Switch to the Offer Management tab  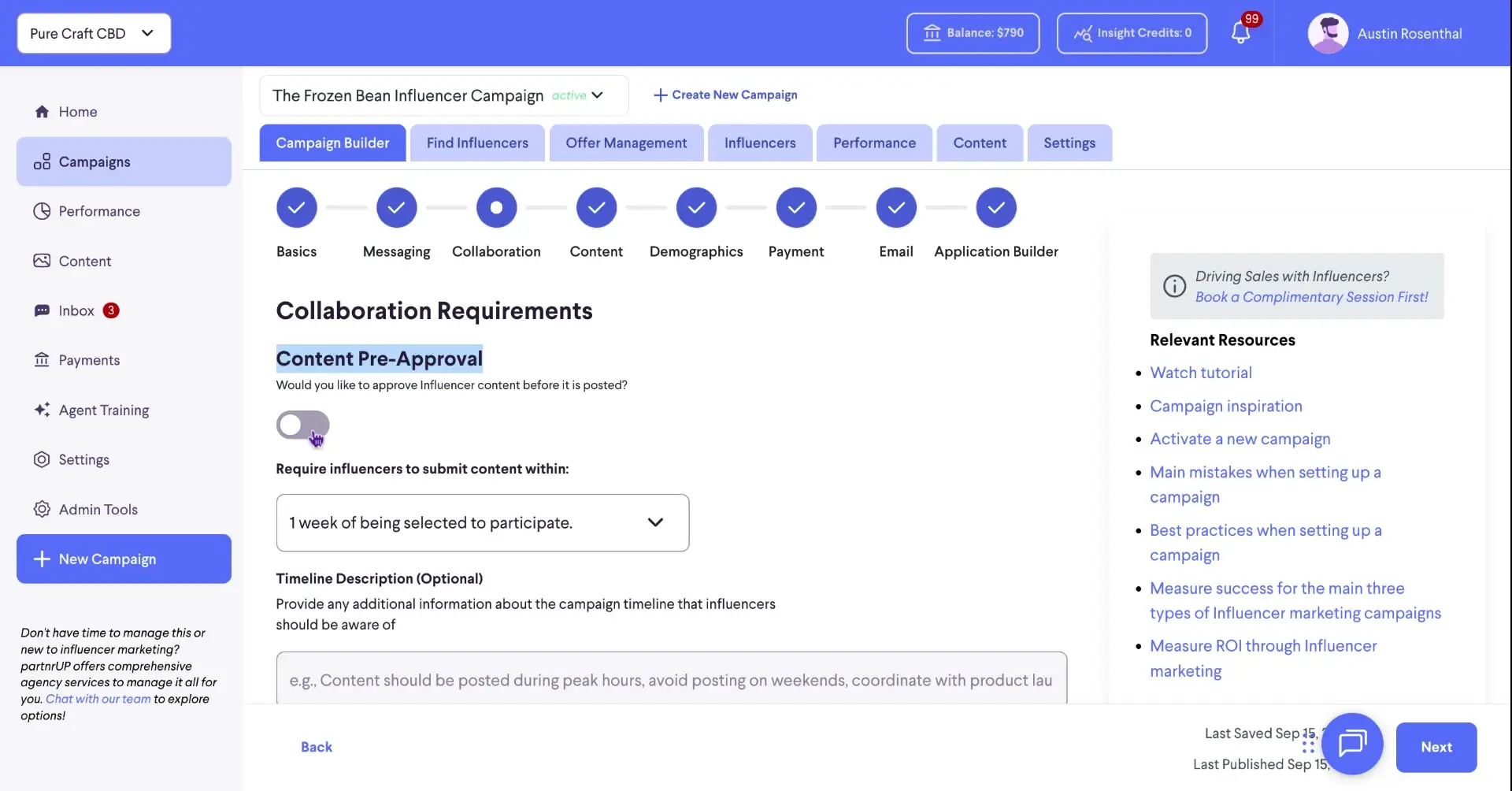click(625, 143)
